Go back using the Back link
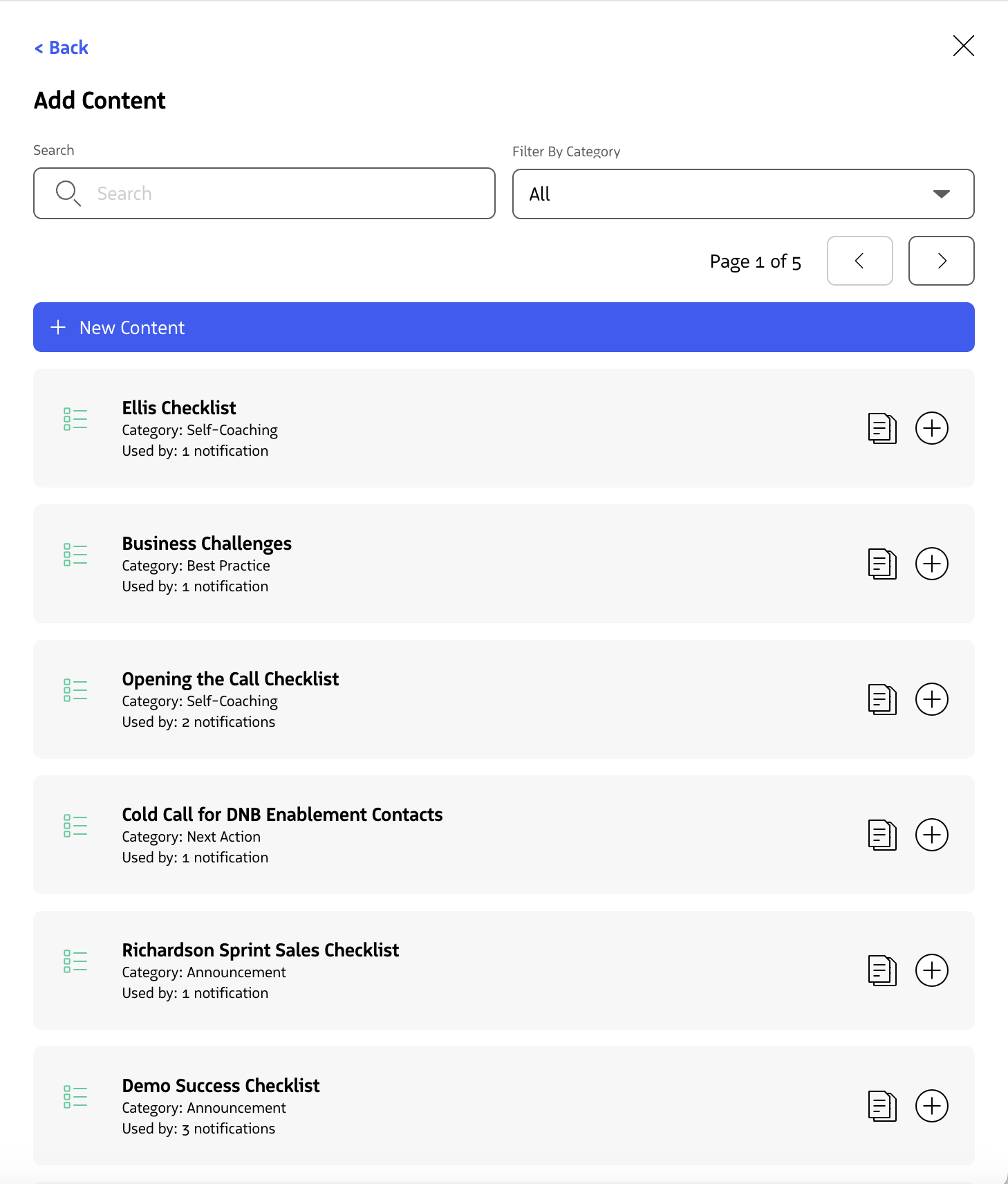The height and width of the screenshot is (1184, 1008). point(62,48)
